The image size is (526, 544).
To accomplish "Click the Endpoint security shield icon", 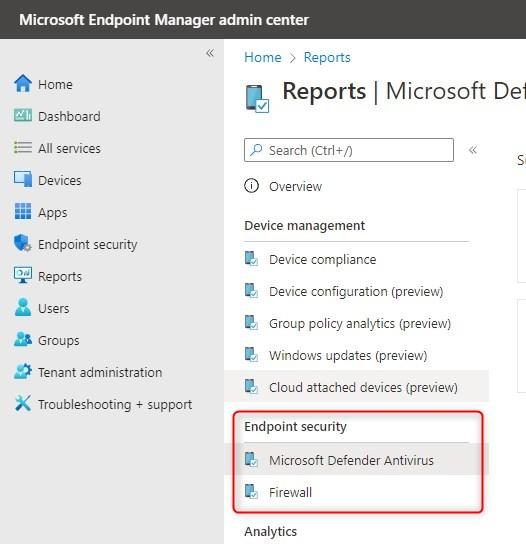I will click(x=23, y=243).
